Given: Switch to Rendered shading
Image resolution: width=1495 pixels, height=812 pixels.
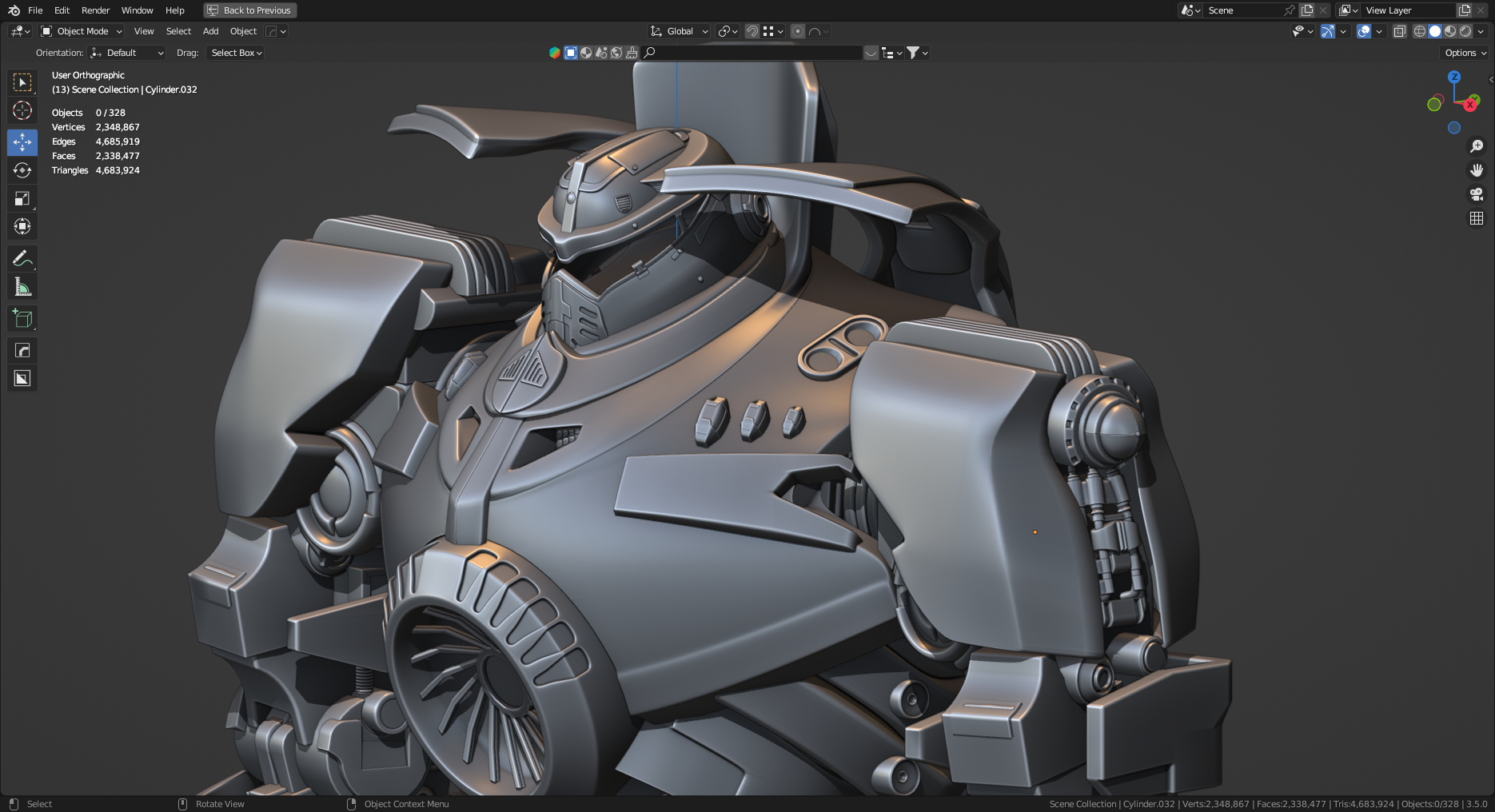Looking at the screenshot, I should [x=1465, y=31].
